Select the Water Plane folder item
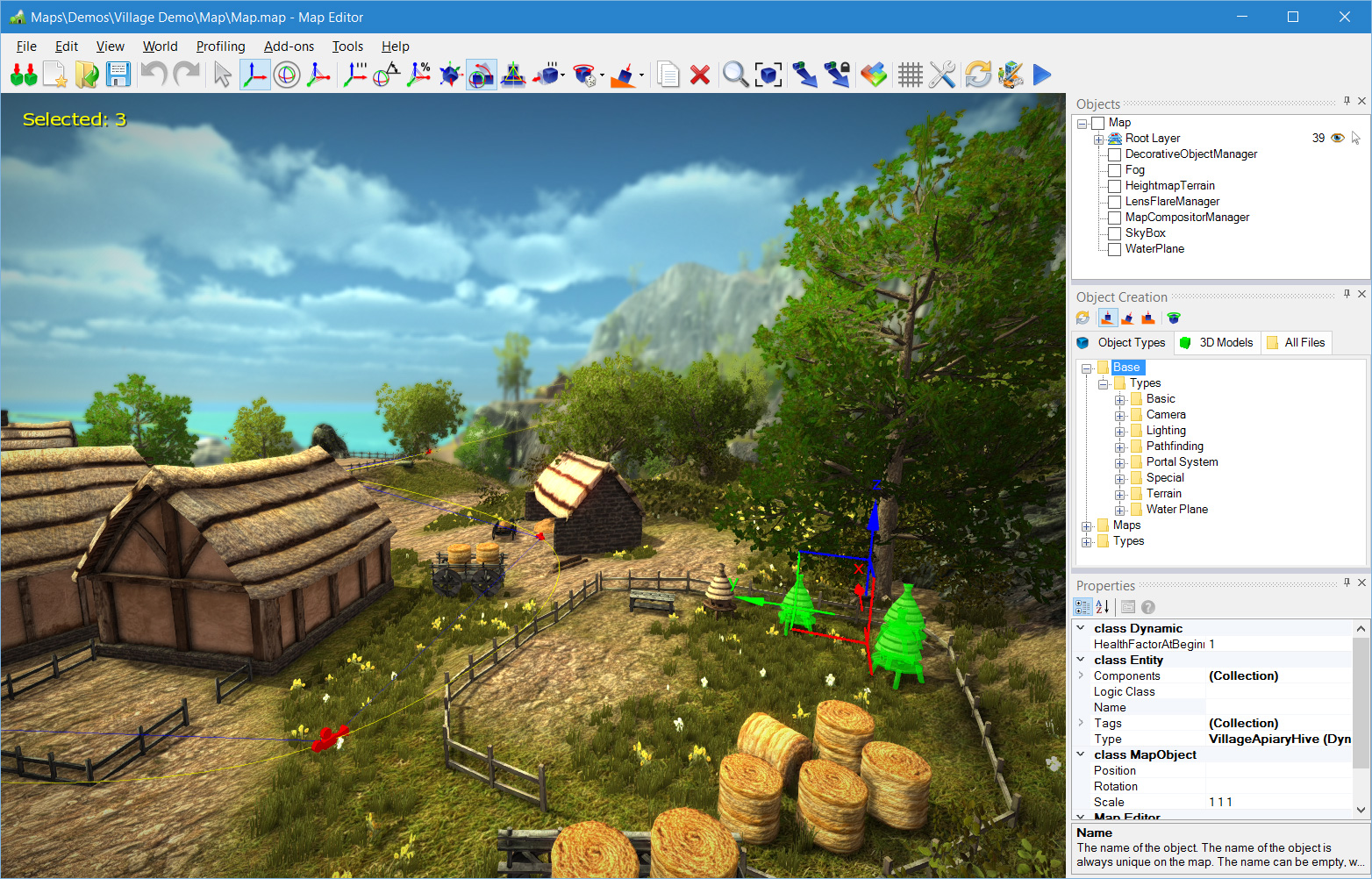 1176,510
